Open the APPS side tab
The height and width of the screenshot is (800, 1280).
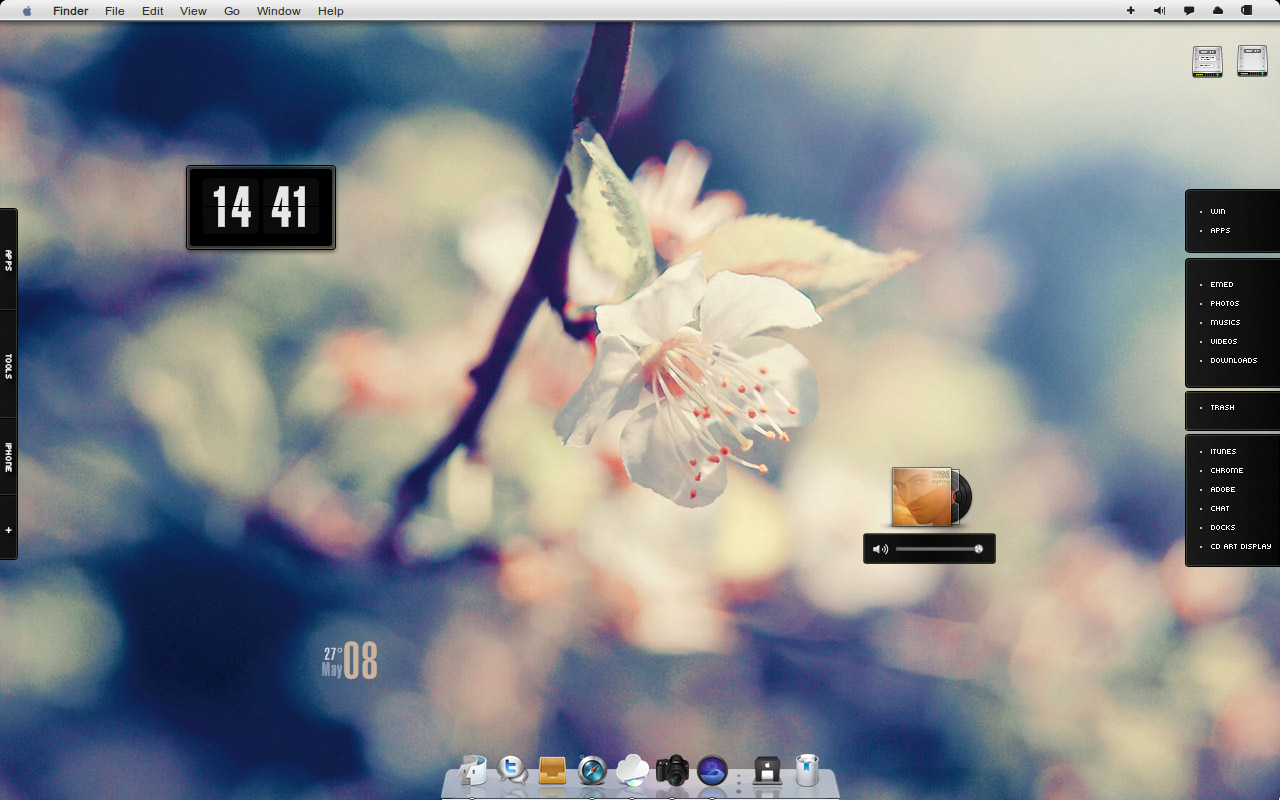[x=8, y=260]
